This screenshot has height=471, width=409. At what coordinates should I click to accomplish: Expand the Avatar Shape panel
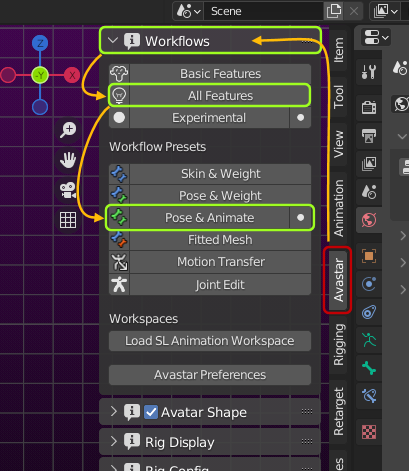coord(114,412)
